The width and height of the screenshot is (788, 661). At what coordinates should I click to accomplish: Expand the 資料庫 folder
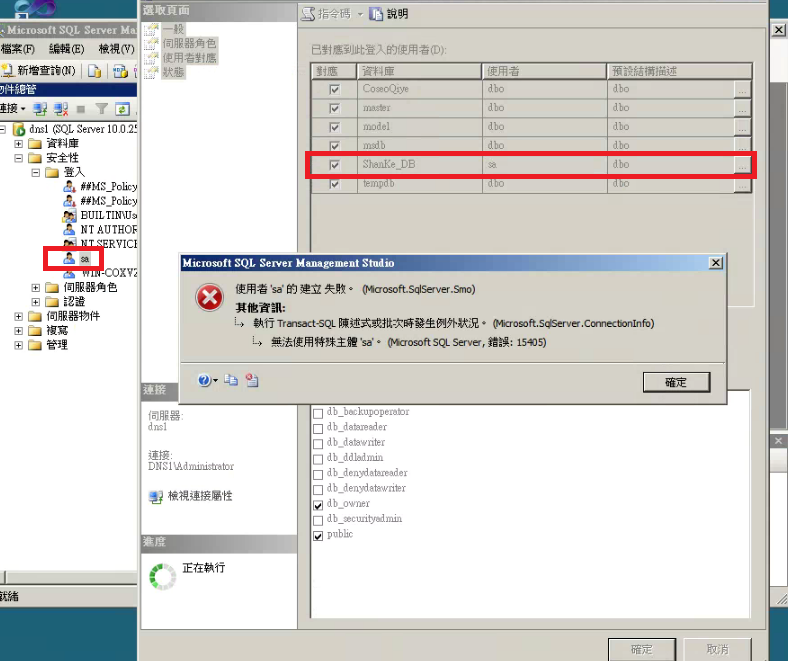pos(19,144)
